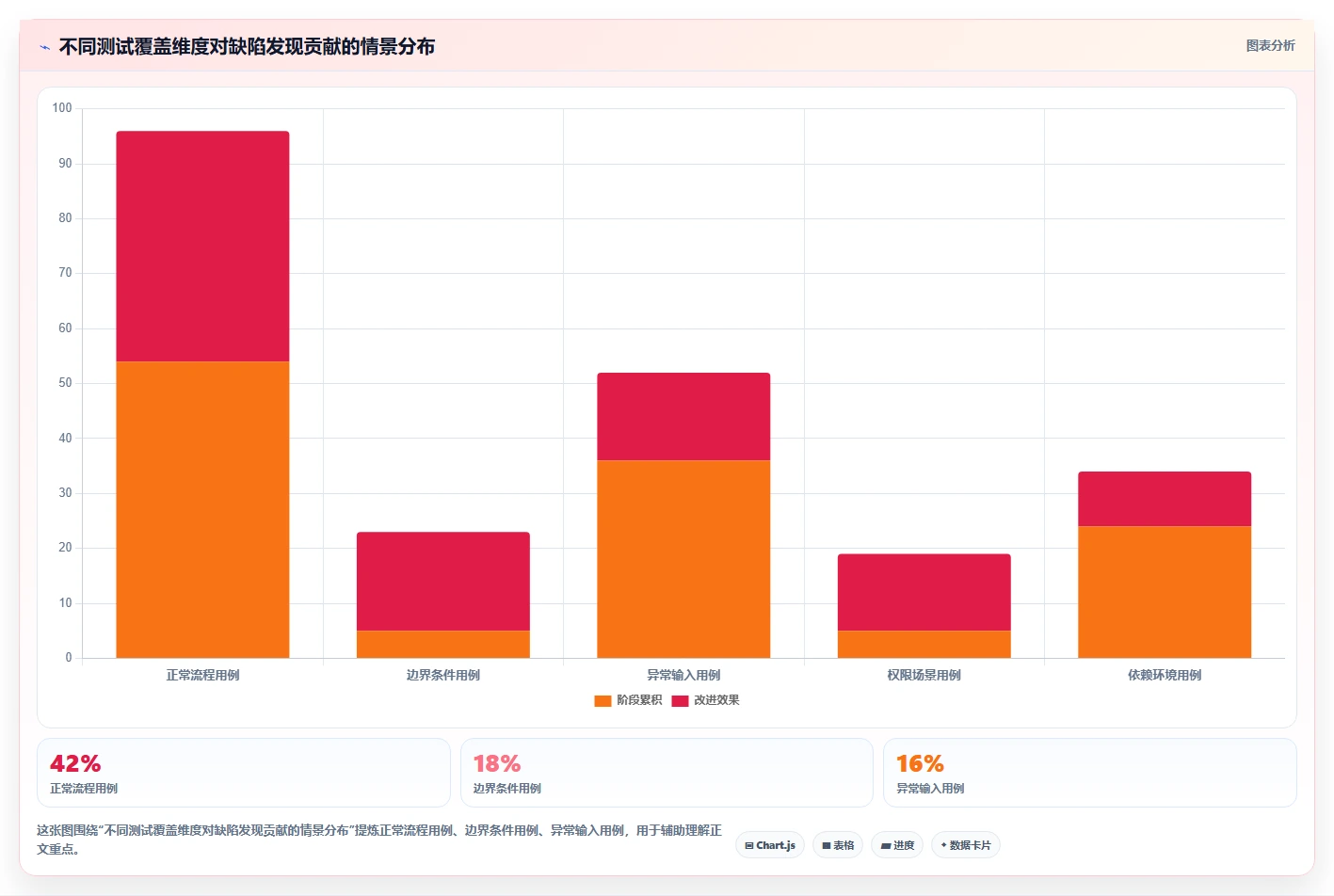The width and height of the screenshot is (1334, 896).
Task: Click the y-axis value 50
Action: click(x=65, y=383)
